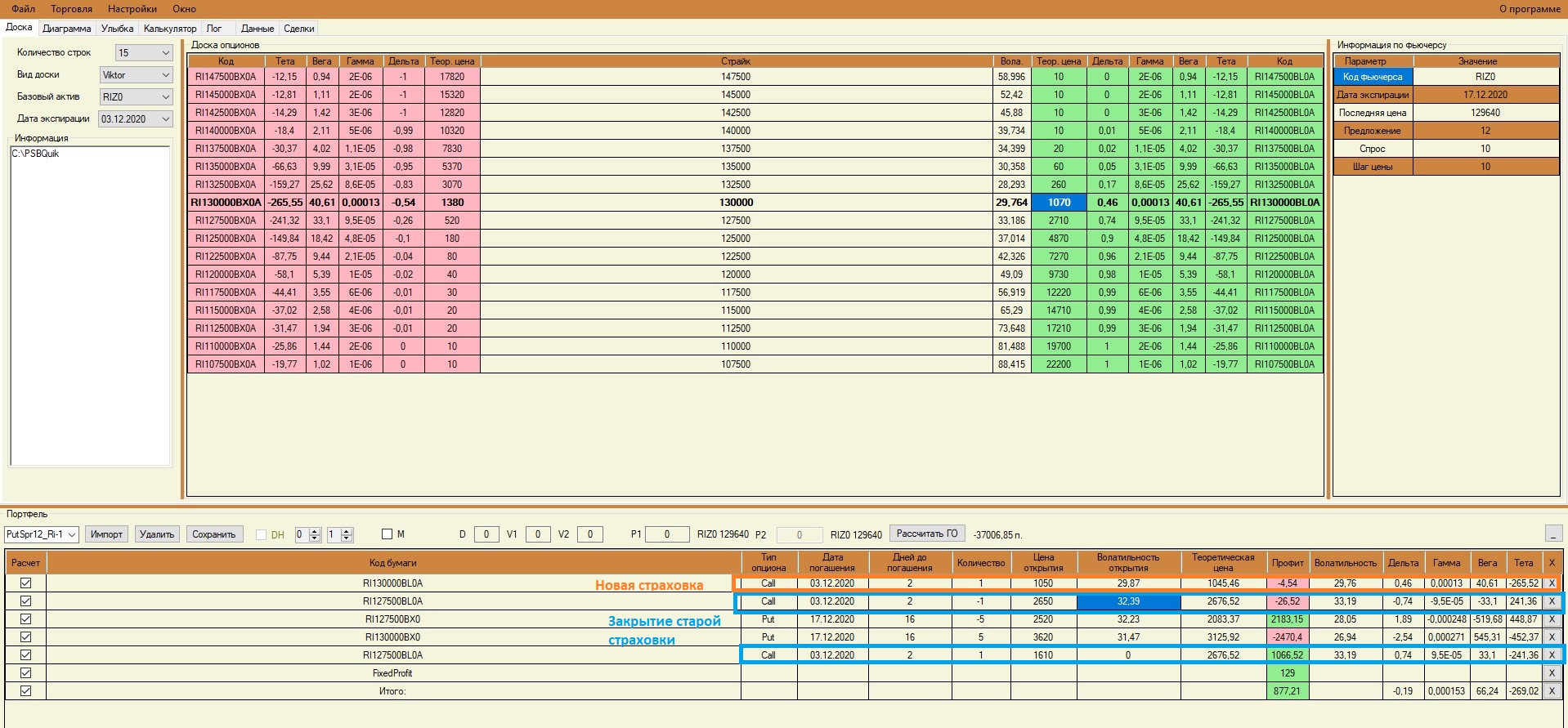This screenshot has height=728, width=1568.
Task: Remove the RI127500BX0 Put row via X
Action: tap(1552, 619)
